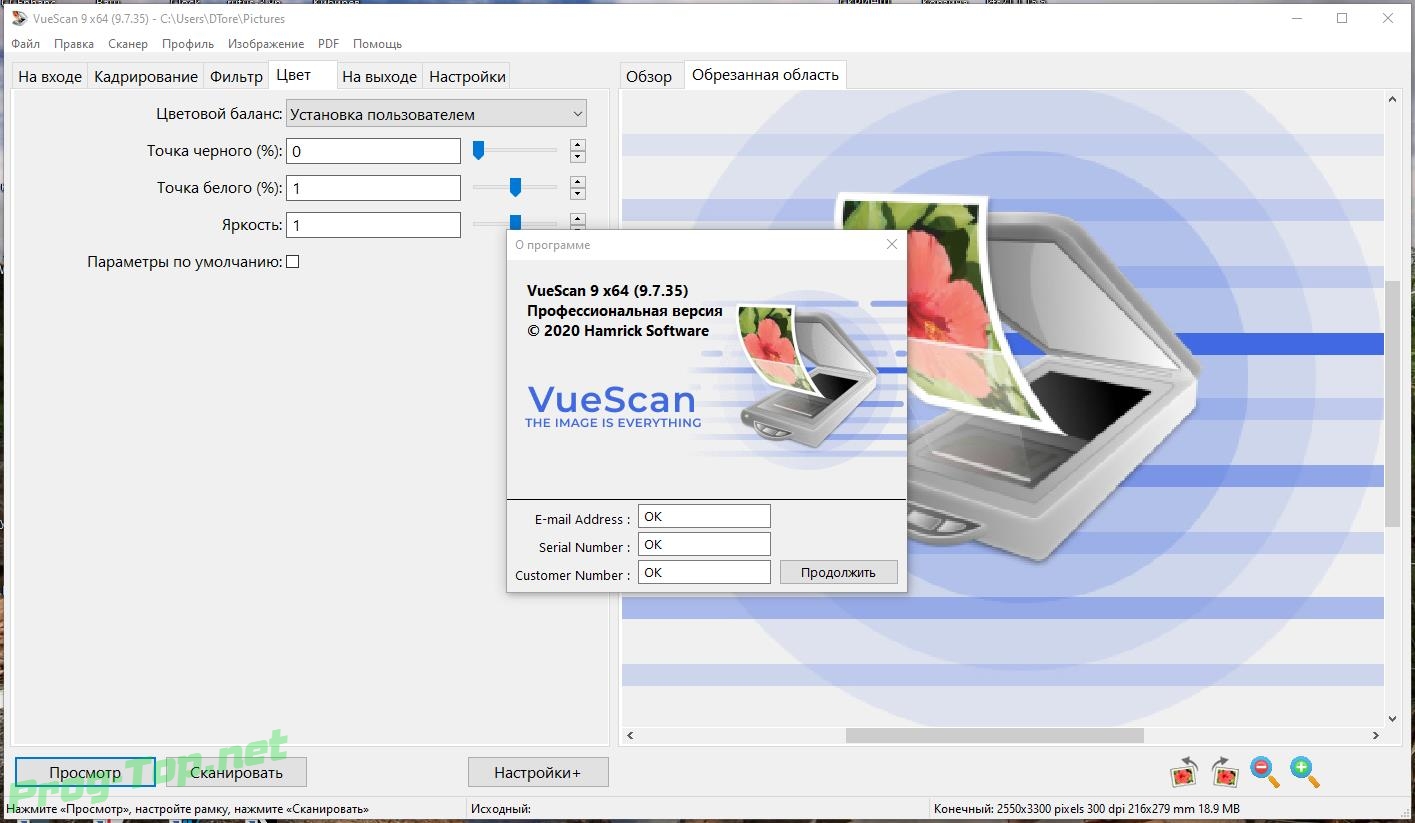The width and height of the screenshot is (1415, 823).
Task: Click the Яркость value field
Action: (x=373, y=225)
